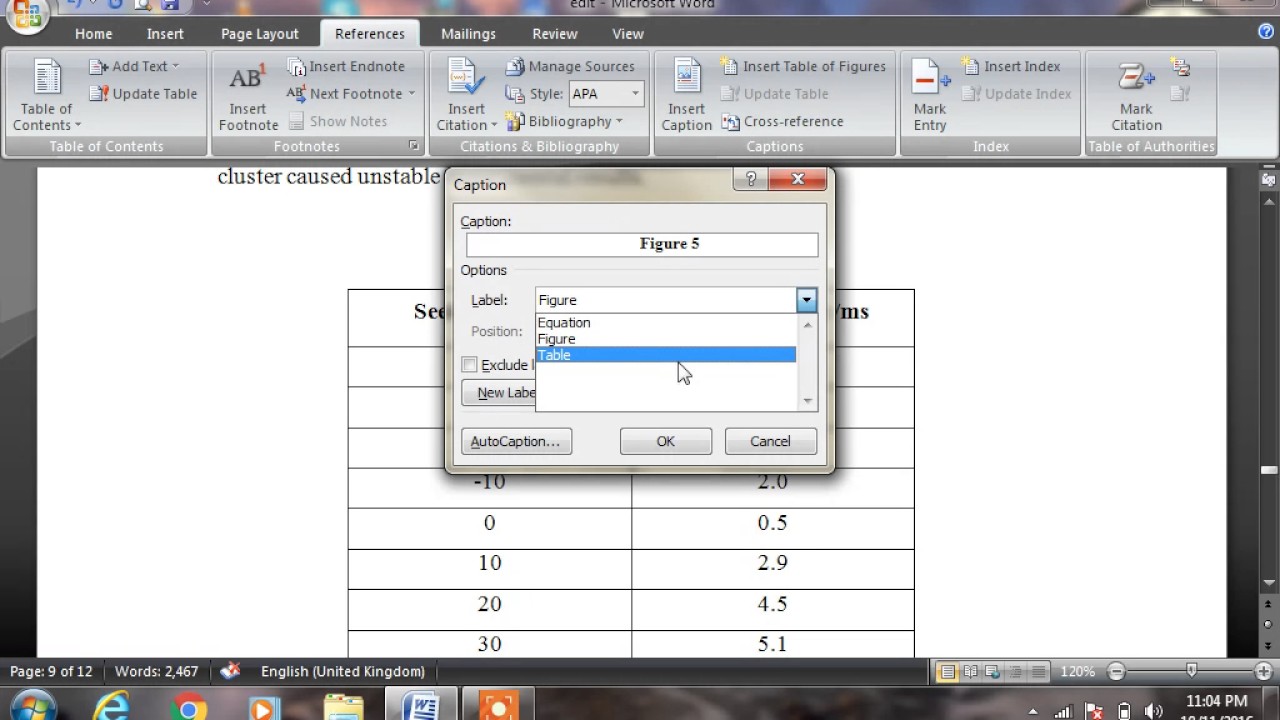Click Cancel in the Caption dialog
The height and width of the screenshot is (720, 1280).
tap(770, 441)
